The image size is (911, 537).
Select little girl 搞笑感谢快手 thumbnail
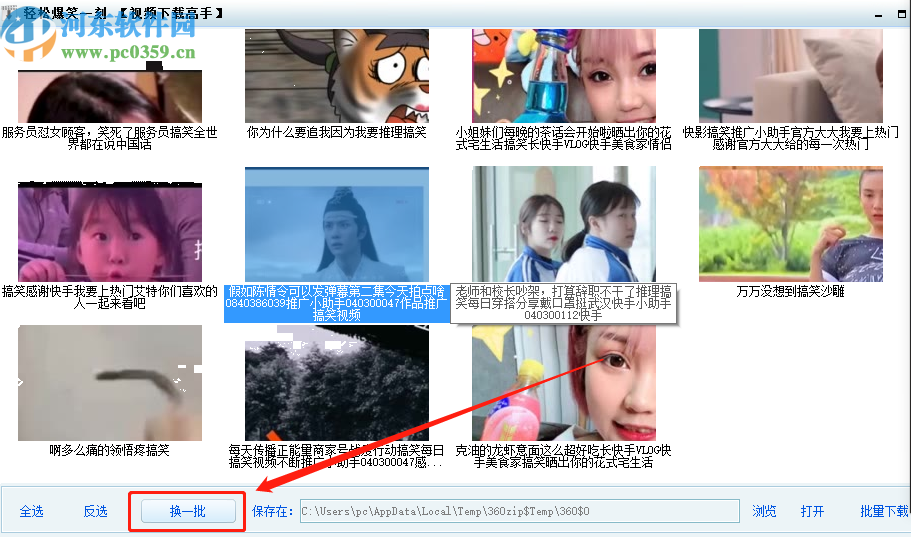click(x=110, y=232)
